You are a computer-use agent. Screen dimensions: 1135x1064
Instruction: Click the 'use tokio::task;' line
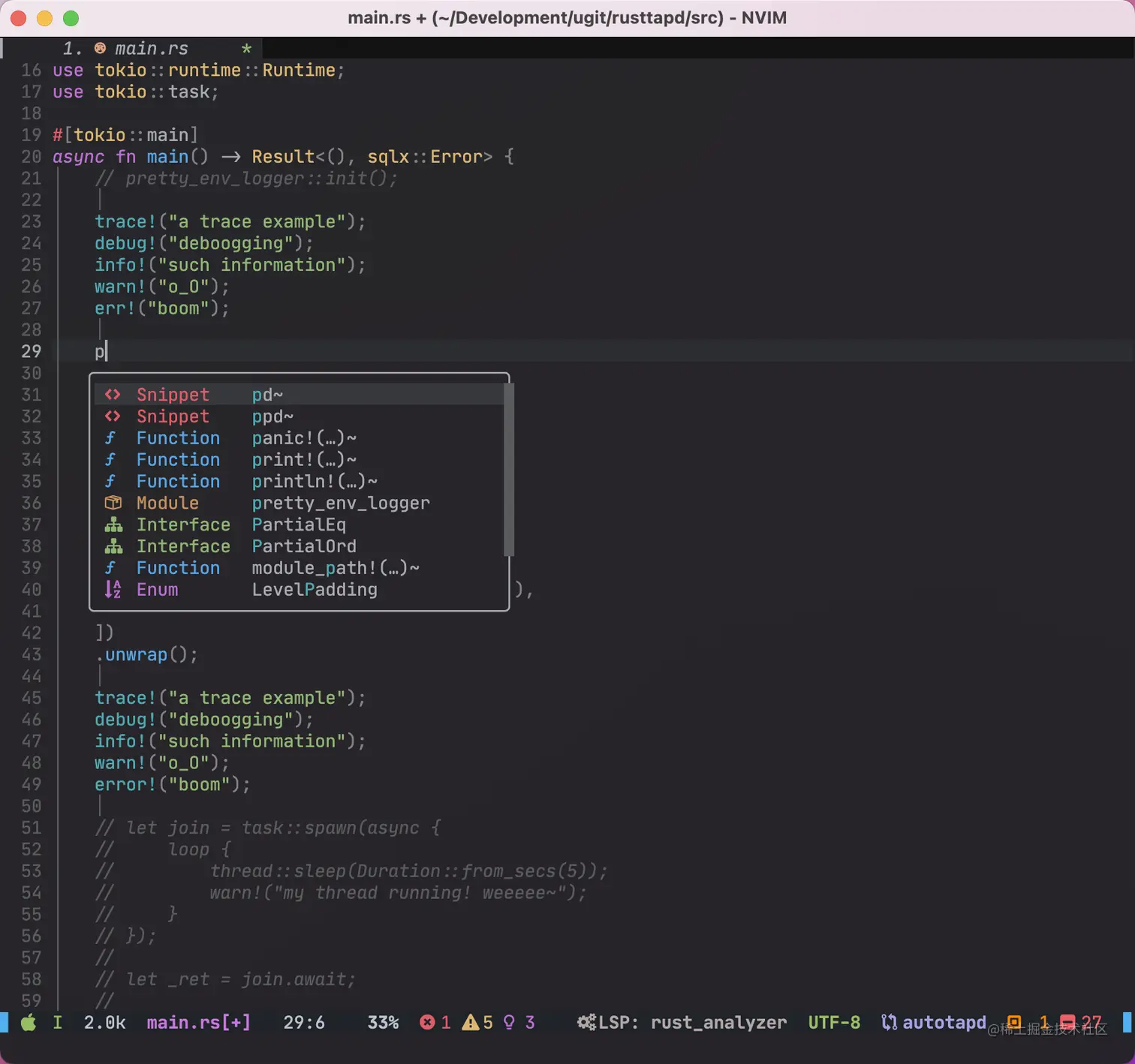135,92
